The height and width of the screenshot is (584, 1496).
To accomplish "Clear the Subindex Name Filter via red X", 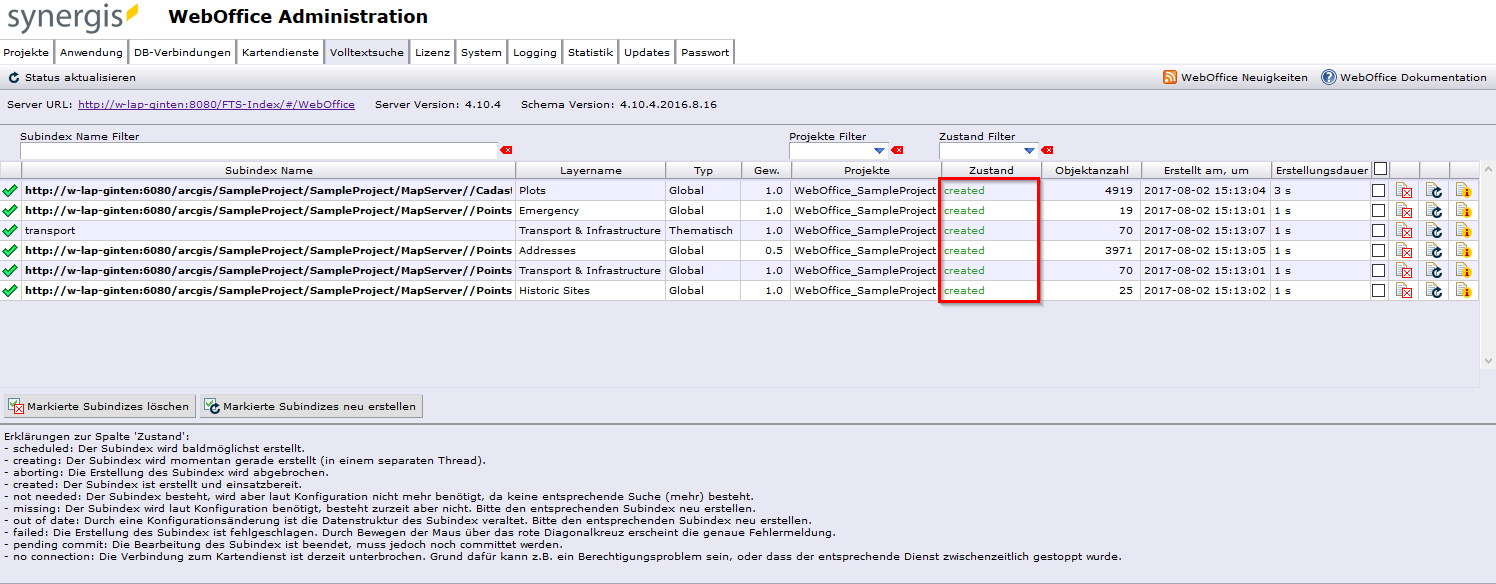I will point(507,149).
